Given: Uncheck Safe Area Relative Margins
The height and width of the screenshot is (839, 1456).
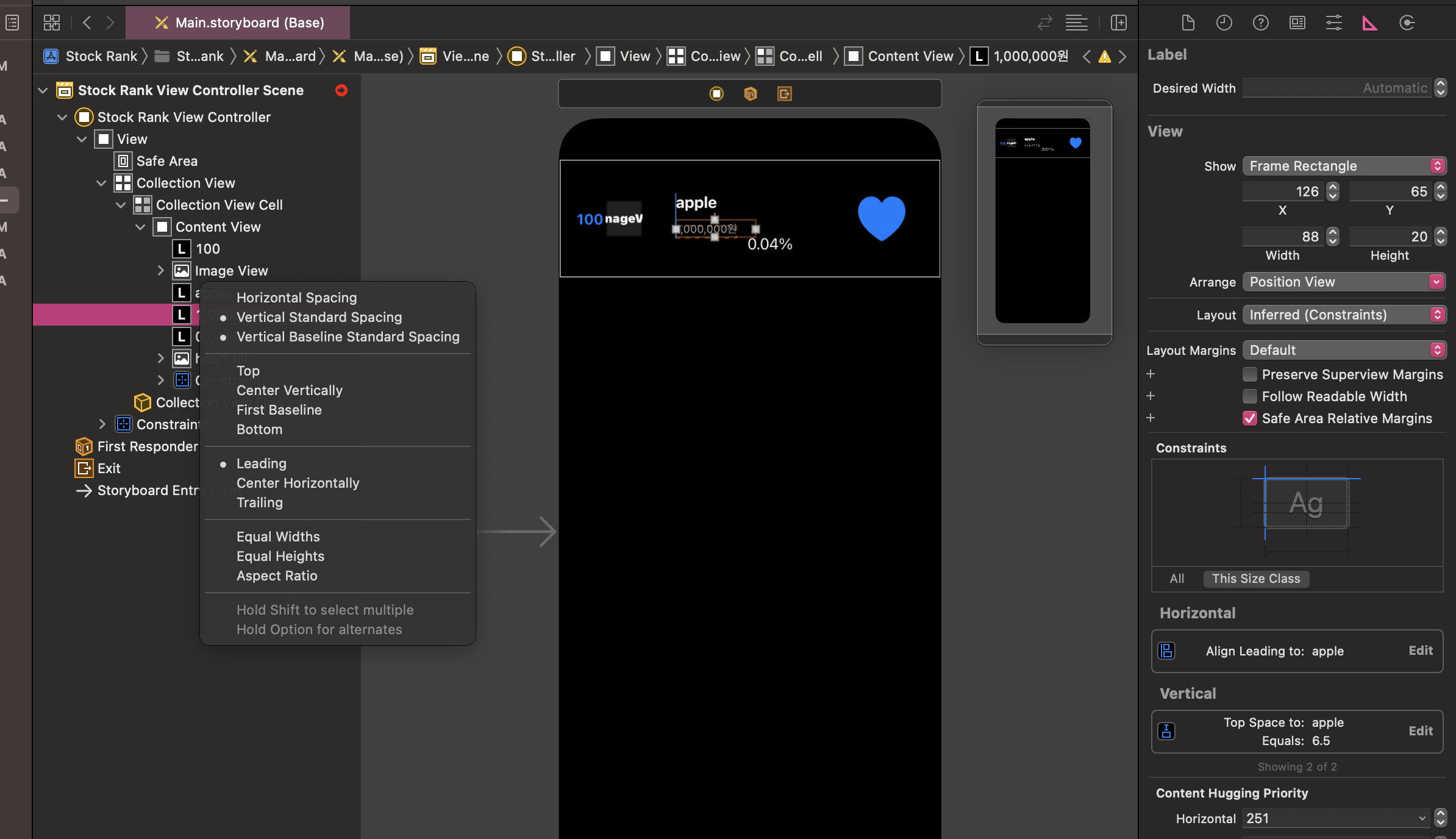Looking at the screenshot, I should point(1249,418).
